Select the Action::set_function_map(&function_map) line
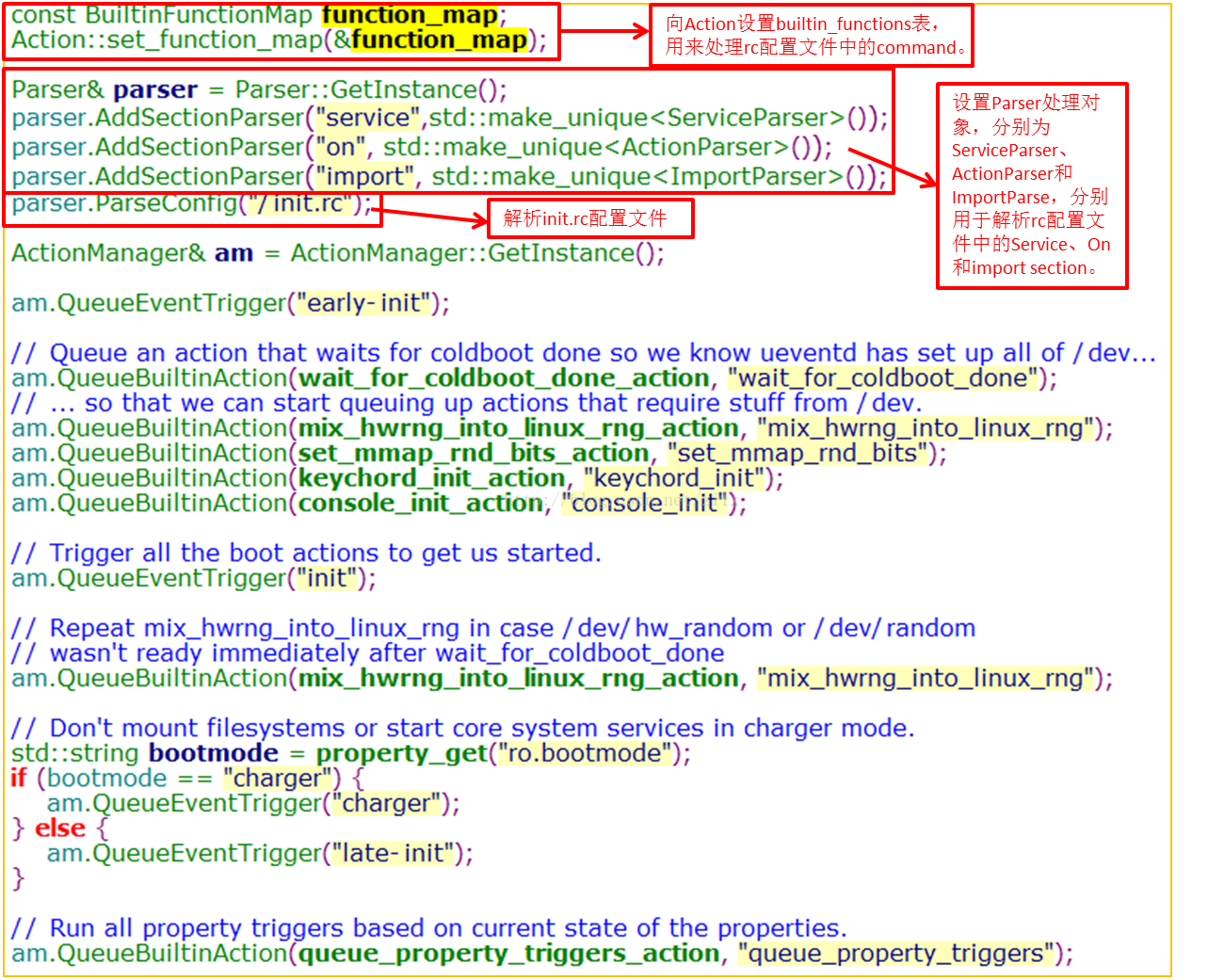Viewport: 1224px width, 980px height. coord(279,40)
